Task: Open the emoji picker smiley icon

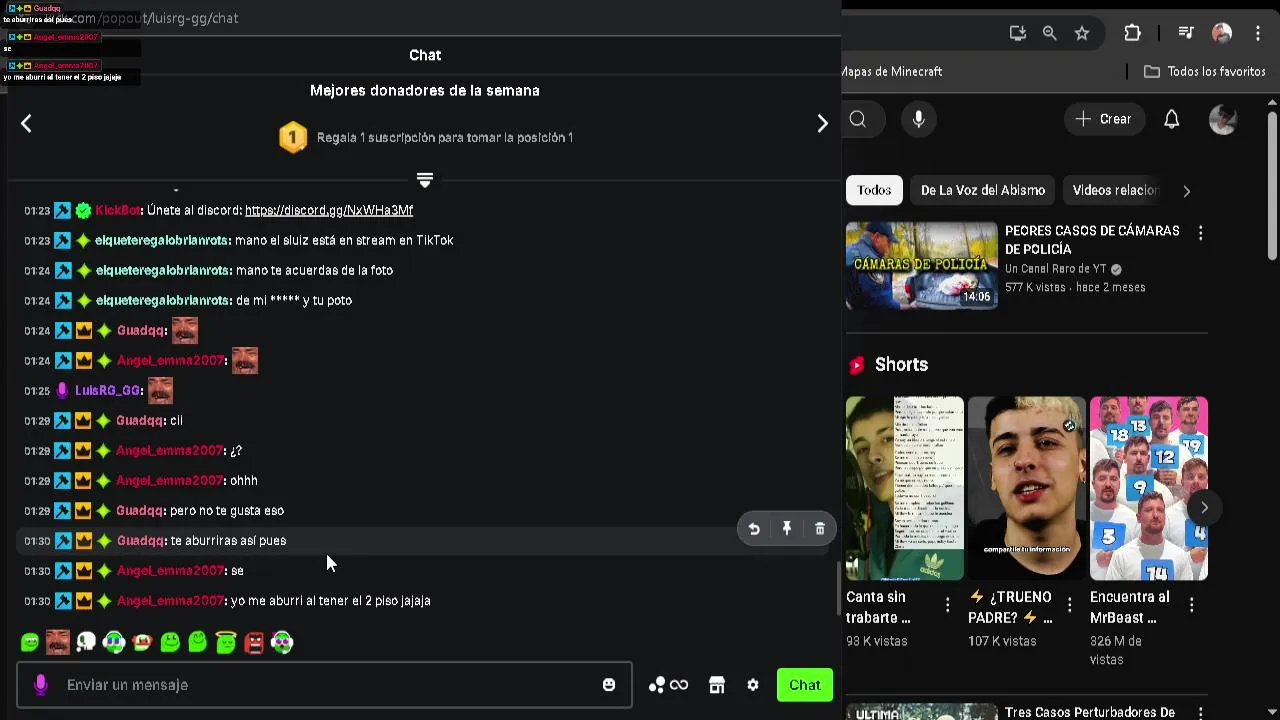Action: click(x=609, y=685)
